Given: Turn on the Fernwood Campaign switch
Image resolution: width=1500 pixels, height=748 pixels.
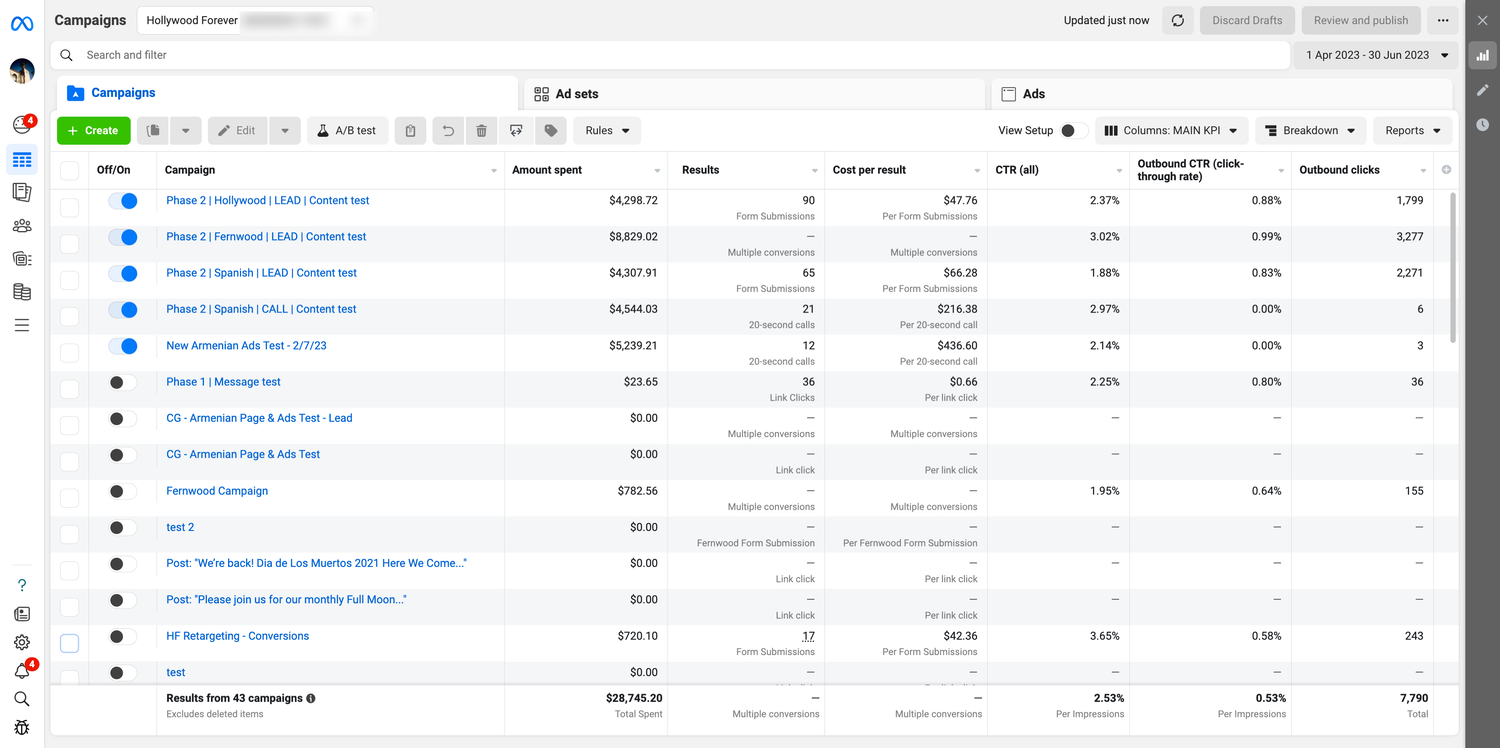Looking at the screenshot, I should click(123, 491).
